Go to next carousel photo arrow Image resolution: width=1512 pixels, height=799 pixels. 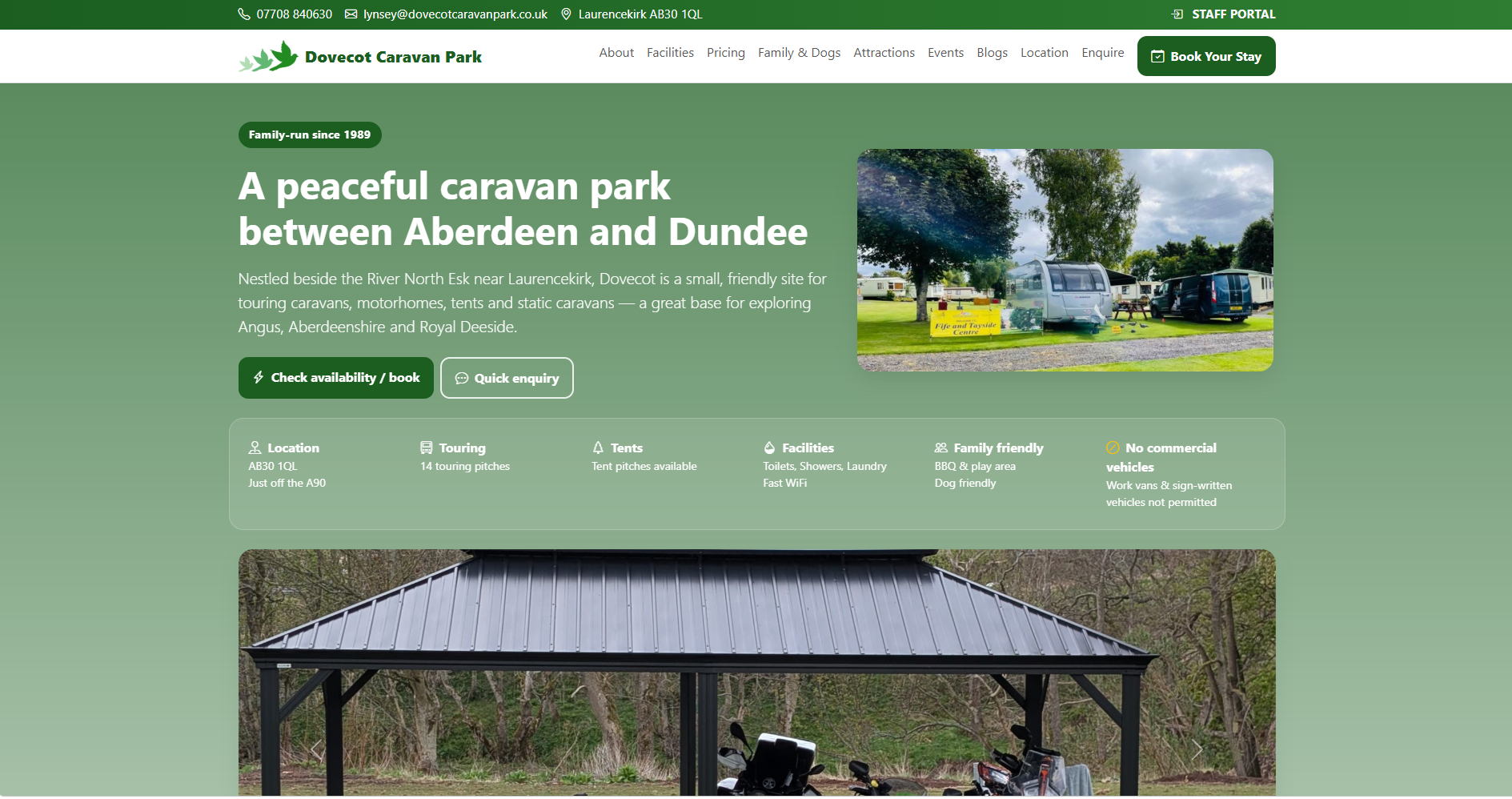[1197, 750]
